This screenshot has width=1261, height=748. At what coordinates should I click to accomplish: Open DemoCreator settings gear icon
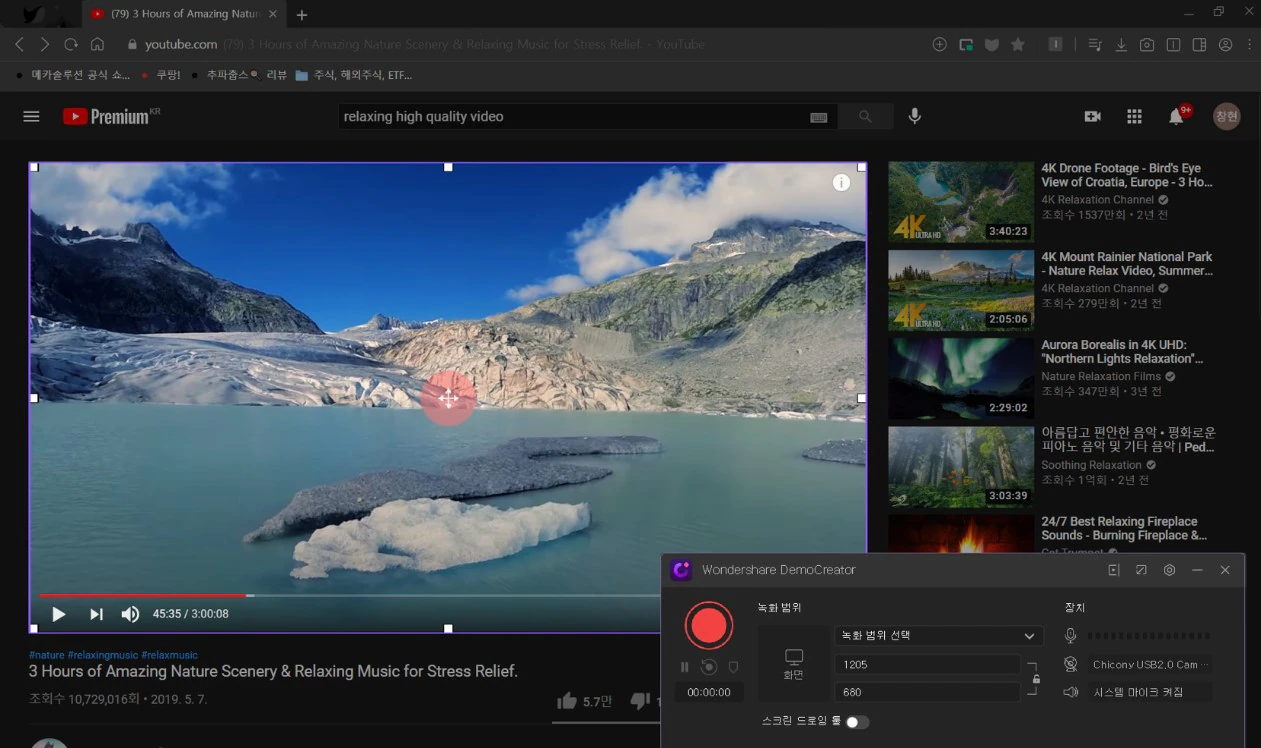click(x=1169, y=570)
